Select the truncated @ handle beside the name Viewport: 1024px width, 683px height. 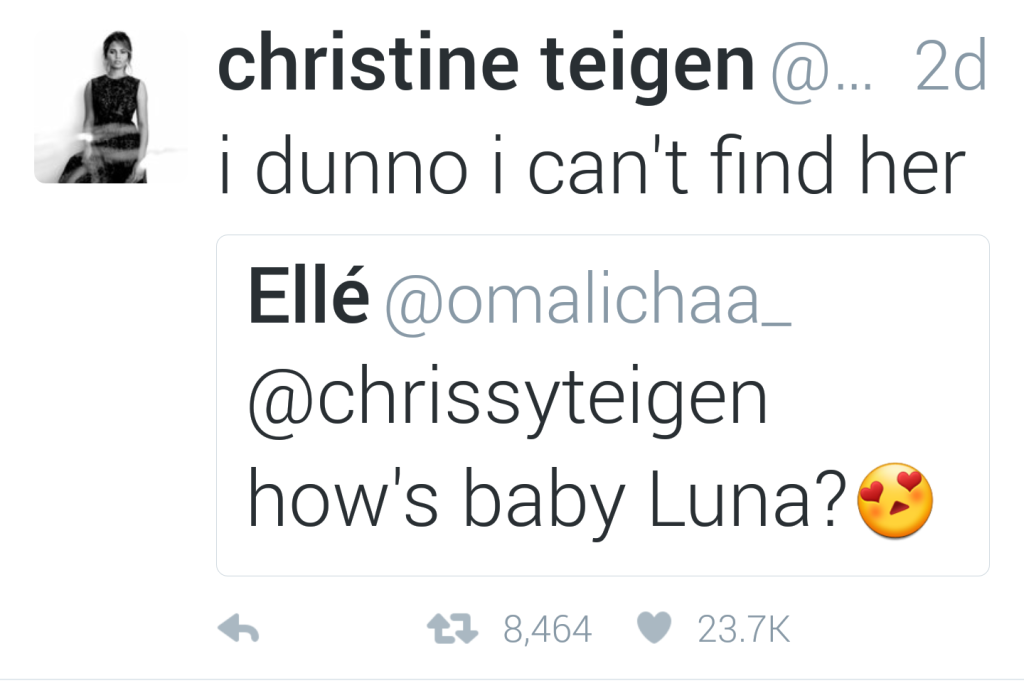click(x=821, y=70)
